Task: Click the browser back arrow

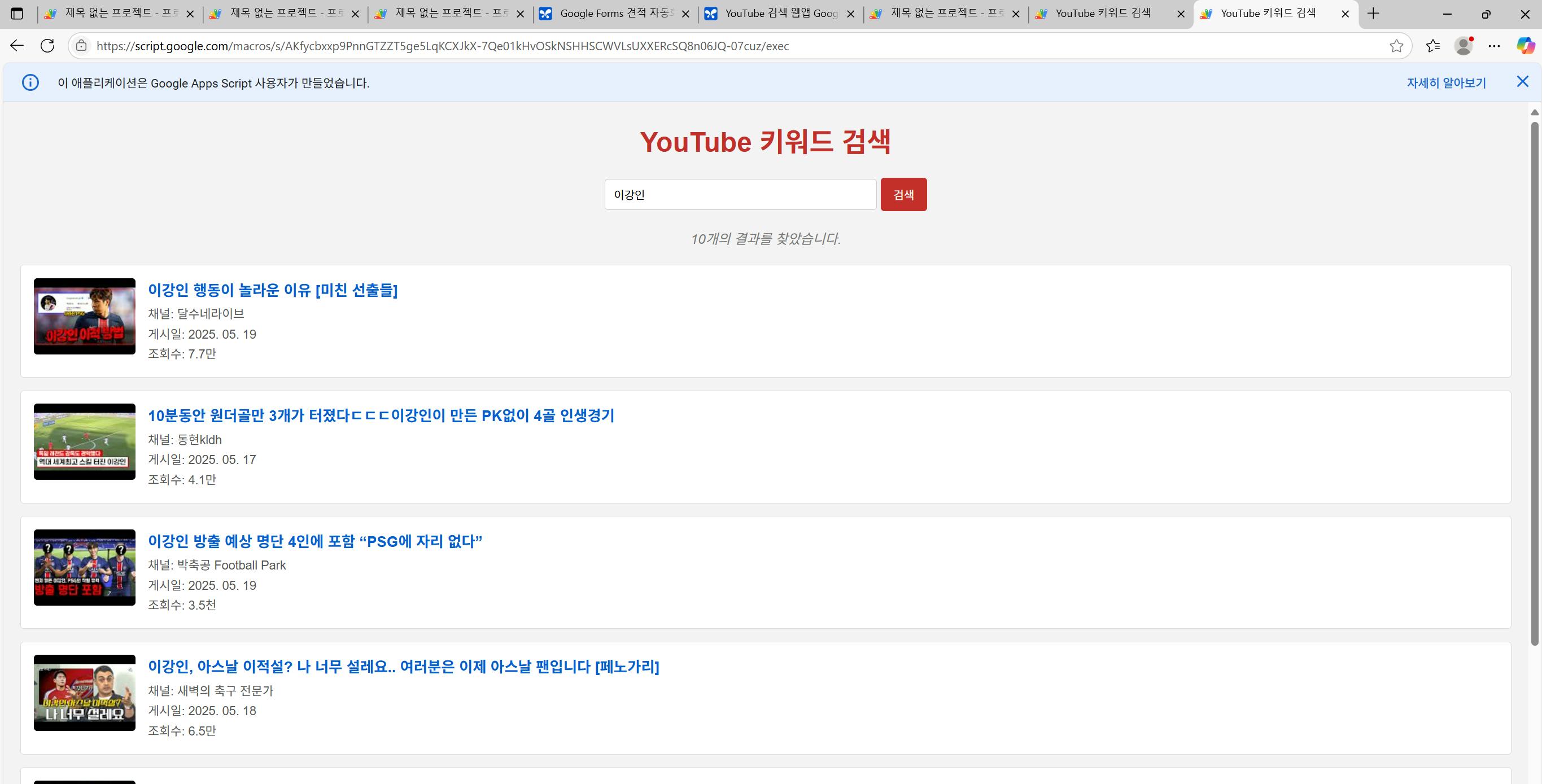Action: click(17, 46)
